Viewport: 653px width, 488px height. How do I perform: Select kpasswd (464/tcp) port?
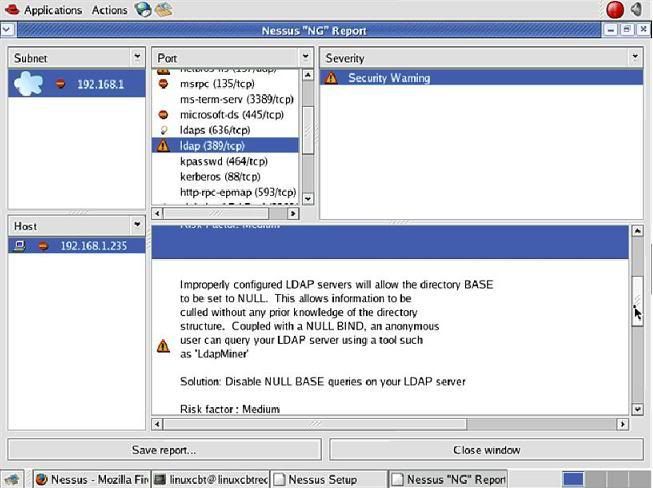click(225, 161)
